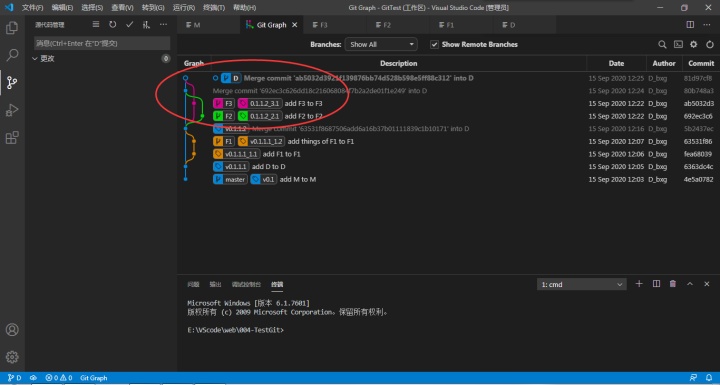The image size is (720, 385).
Task: Open the Branches Show All dropdown
Action: coord(381,45)
